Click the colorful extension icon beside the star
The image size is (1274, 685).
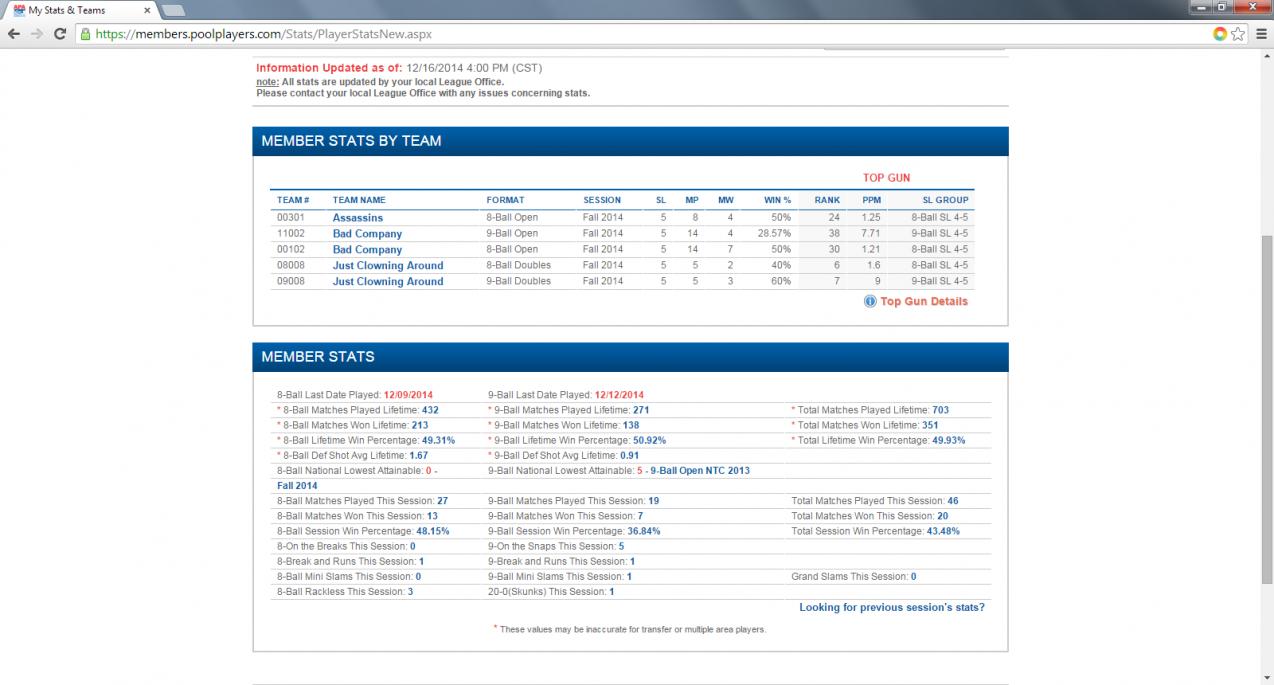1219,33
